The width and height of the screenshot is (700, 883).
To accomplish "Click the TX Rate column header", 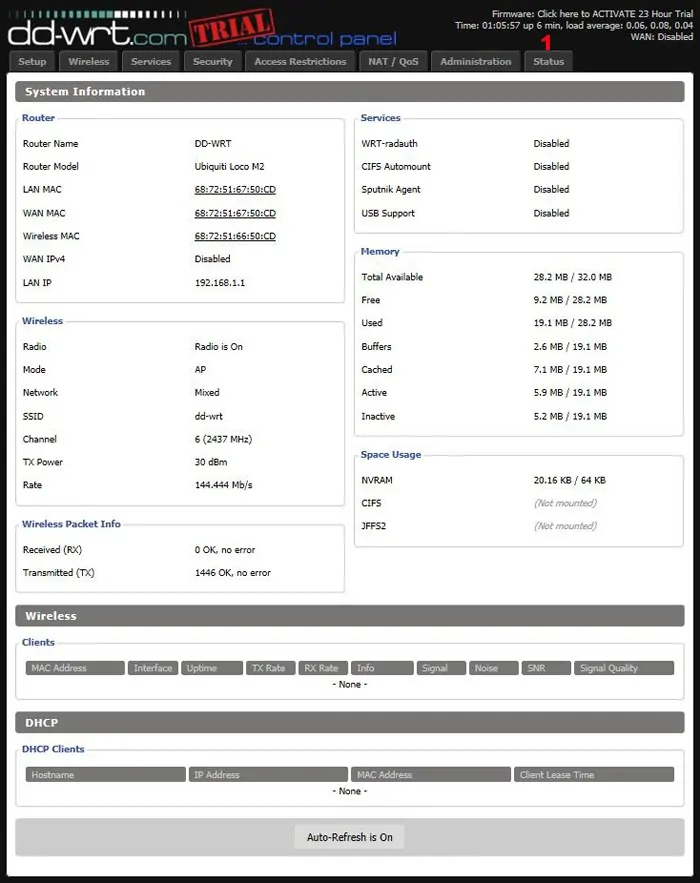I will point(270,668).
